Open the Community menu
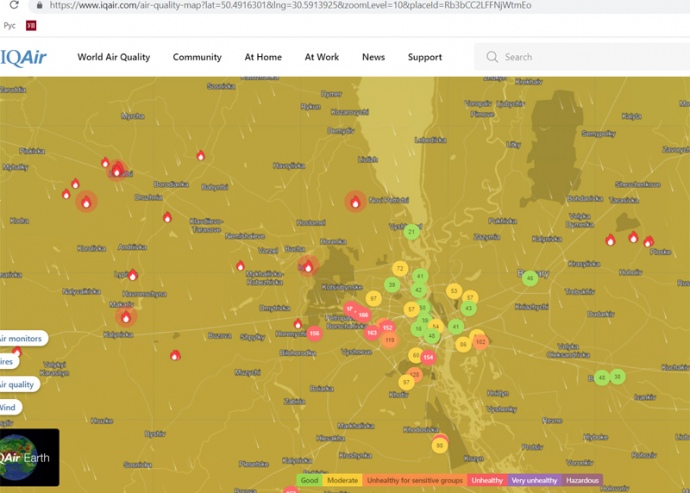690x493 pixels. tap(197, 57)
